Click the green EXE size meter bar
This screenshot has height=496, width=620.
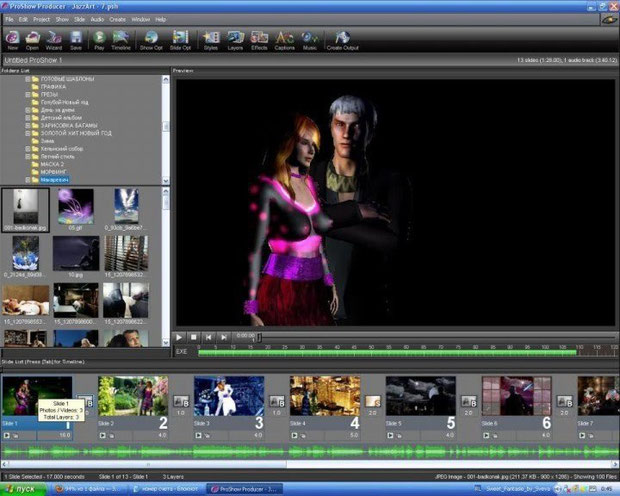coord(388,352)
